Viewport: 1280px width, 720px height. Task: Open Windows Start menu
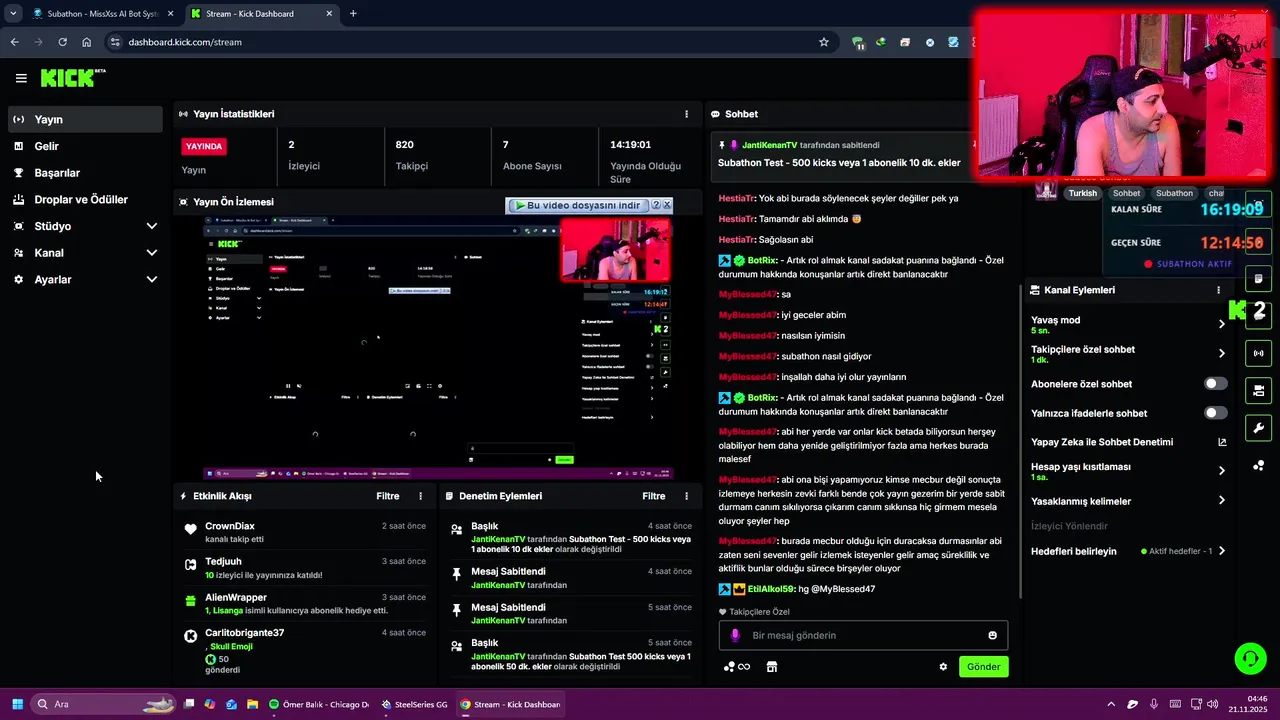[x=16, y=704]
